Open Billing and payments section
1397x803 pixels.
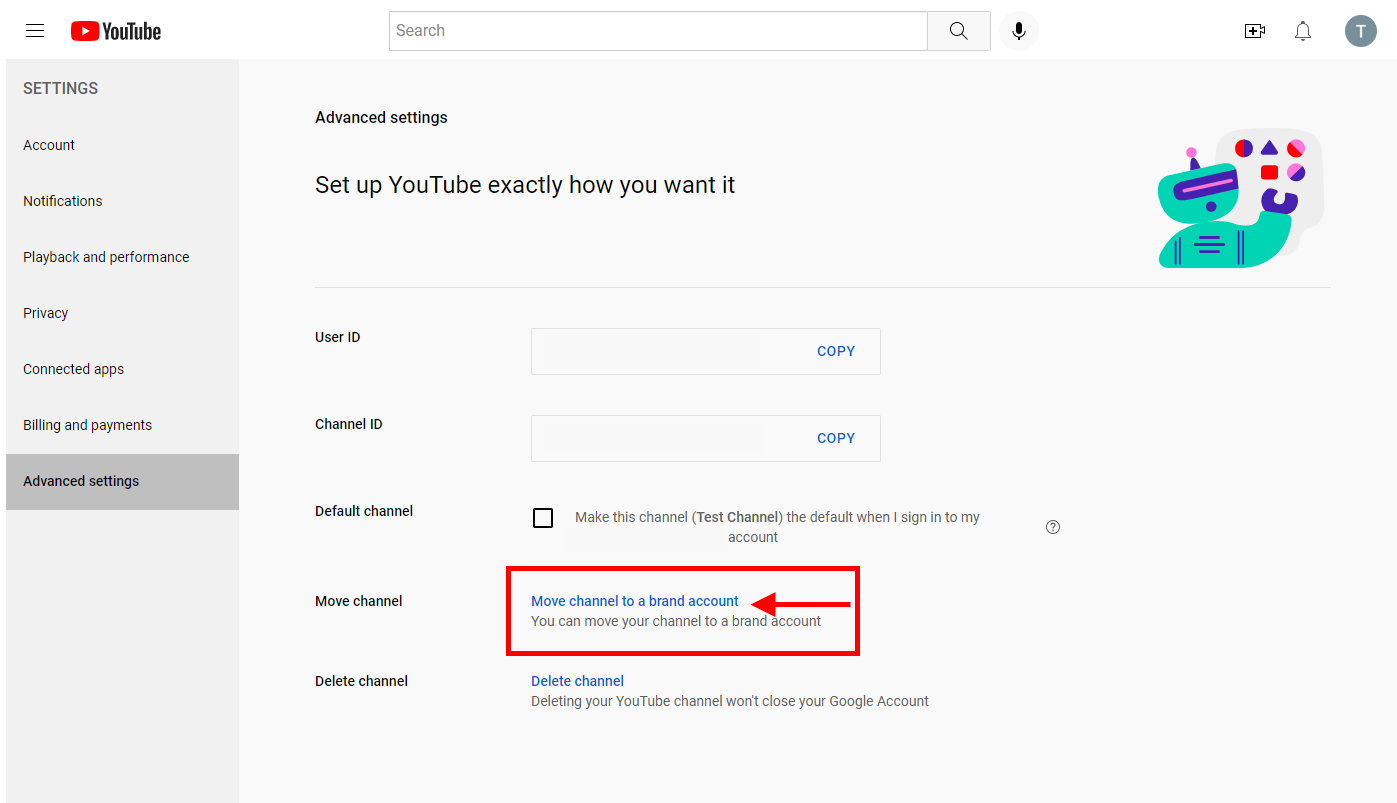point(122,425)
